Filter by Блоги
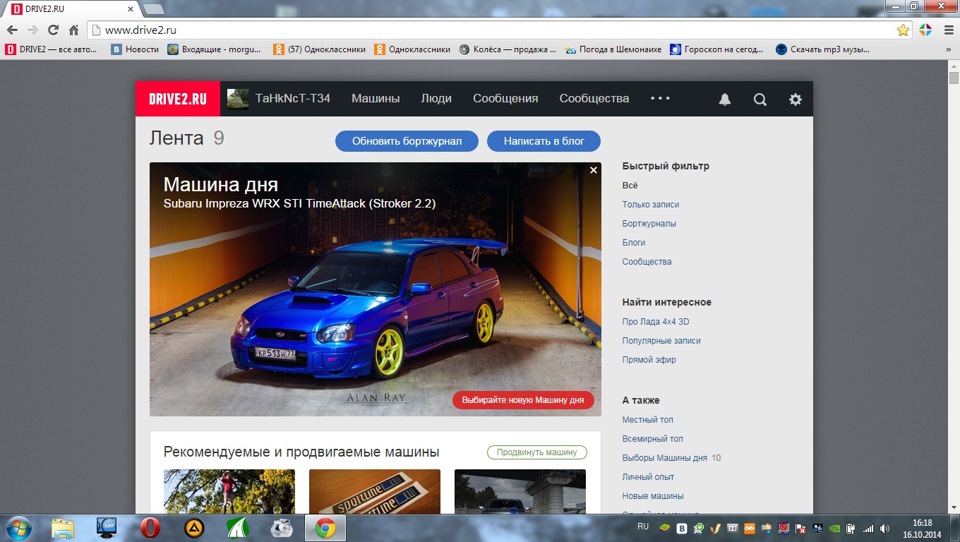Screen dimensions: 960x542 [x=634, y=243]
